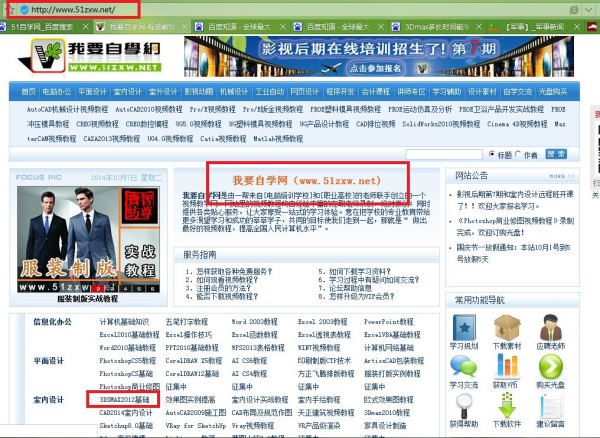This screenshot has width=600, height=438.
Task: Switch to the 3Dmax多长时间 tab
Action: click(x=437, y=27)
